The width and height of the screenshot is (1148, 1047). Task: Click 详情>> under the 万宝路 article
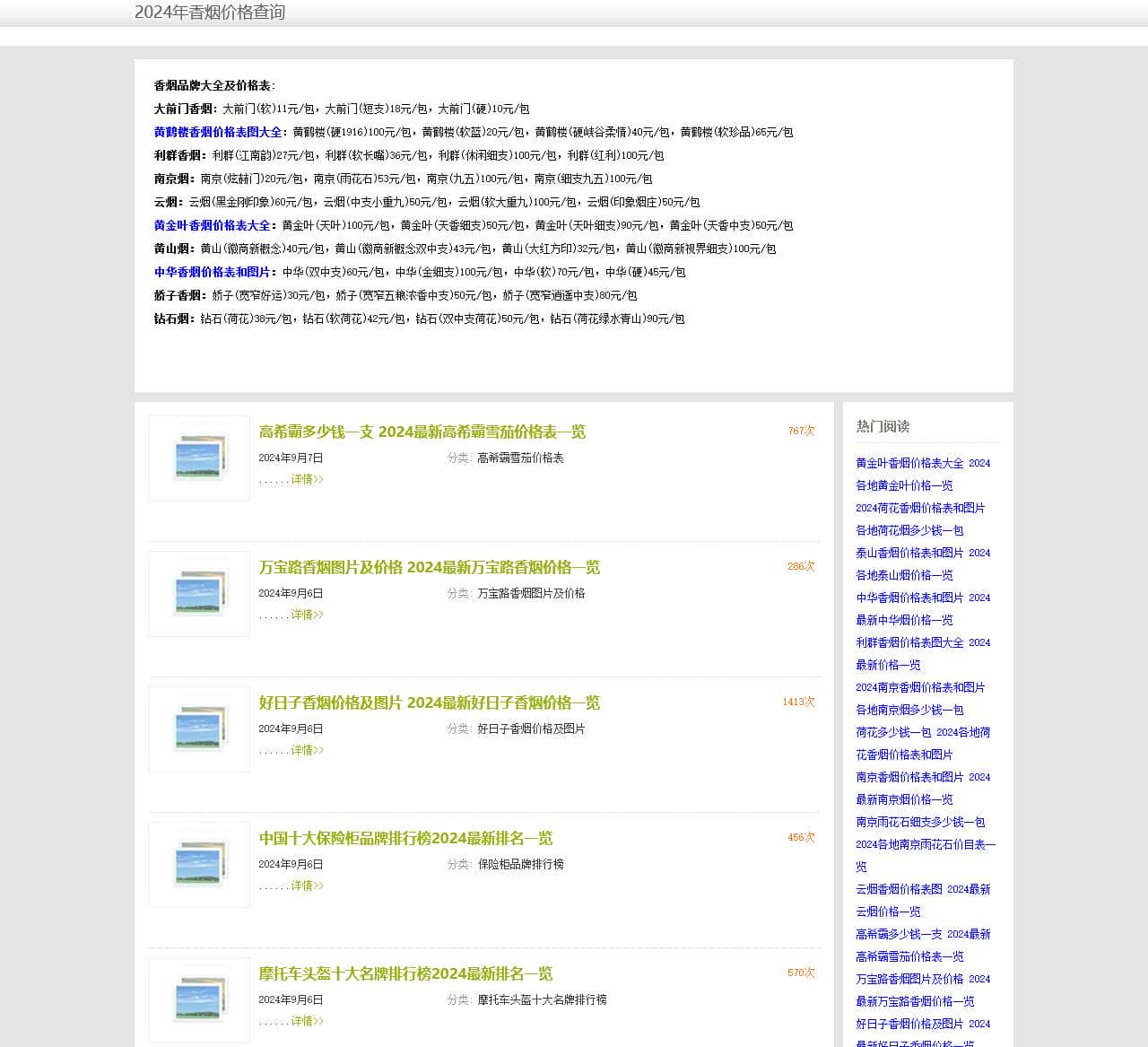pos(307,615)
